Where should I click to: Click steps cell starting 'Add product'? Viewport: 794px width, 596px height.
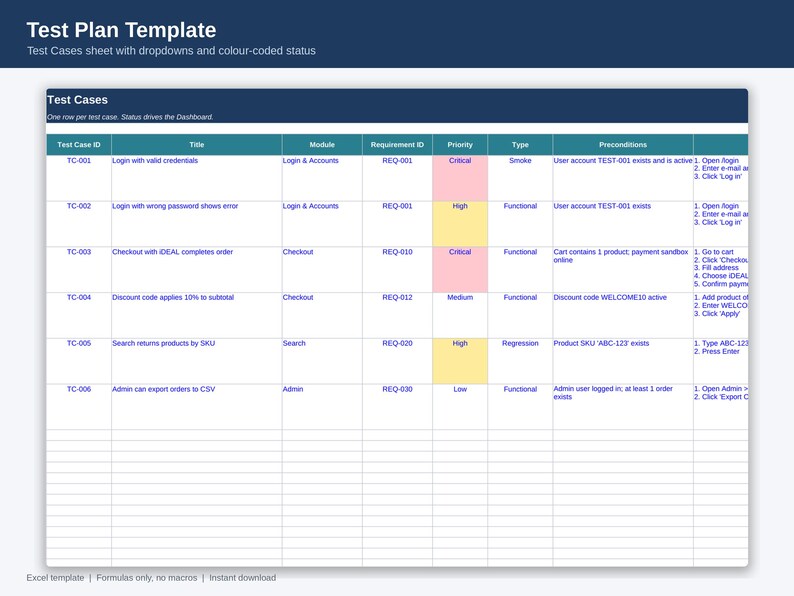click(721, 315)
